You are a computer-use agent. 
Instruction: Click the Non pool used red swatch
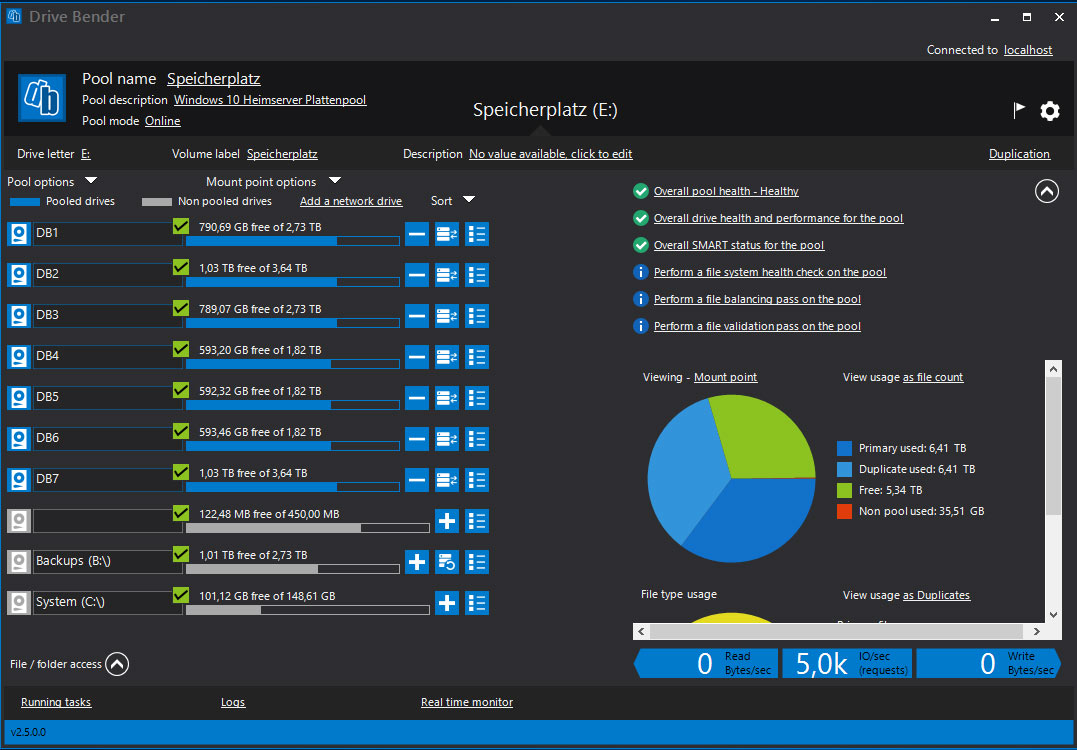[x=844, y=512]
